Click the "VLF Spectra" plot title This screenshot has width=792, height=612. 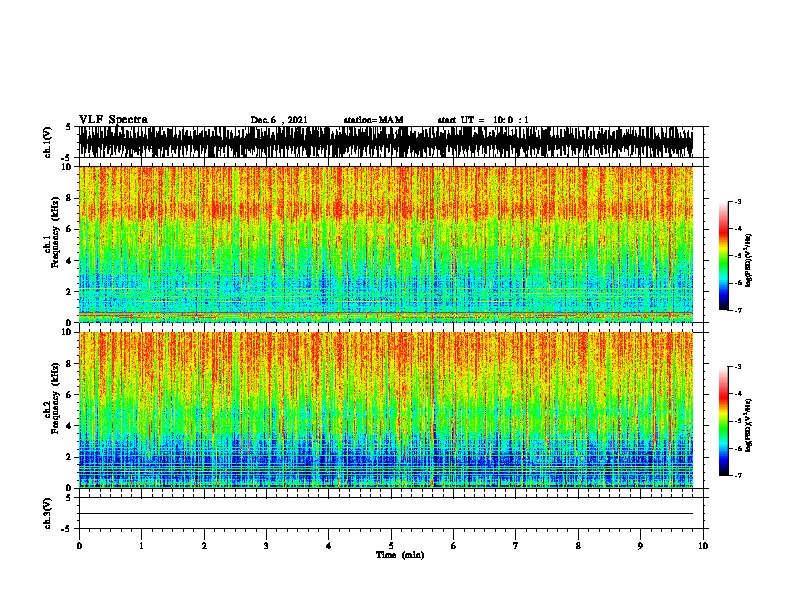pyautogui.click(x=113, y=120)
